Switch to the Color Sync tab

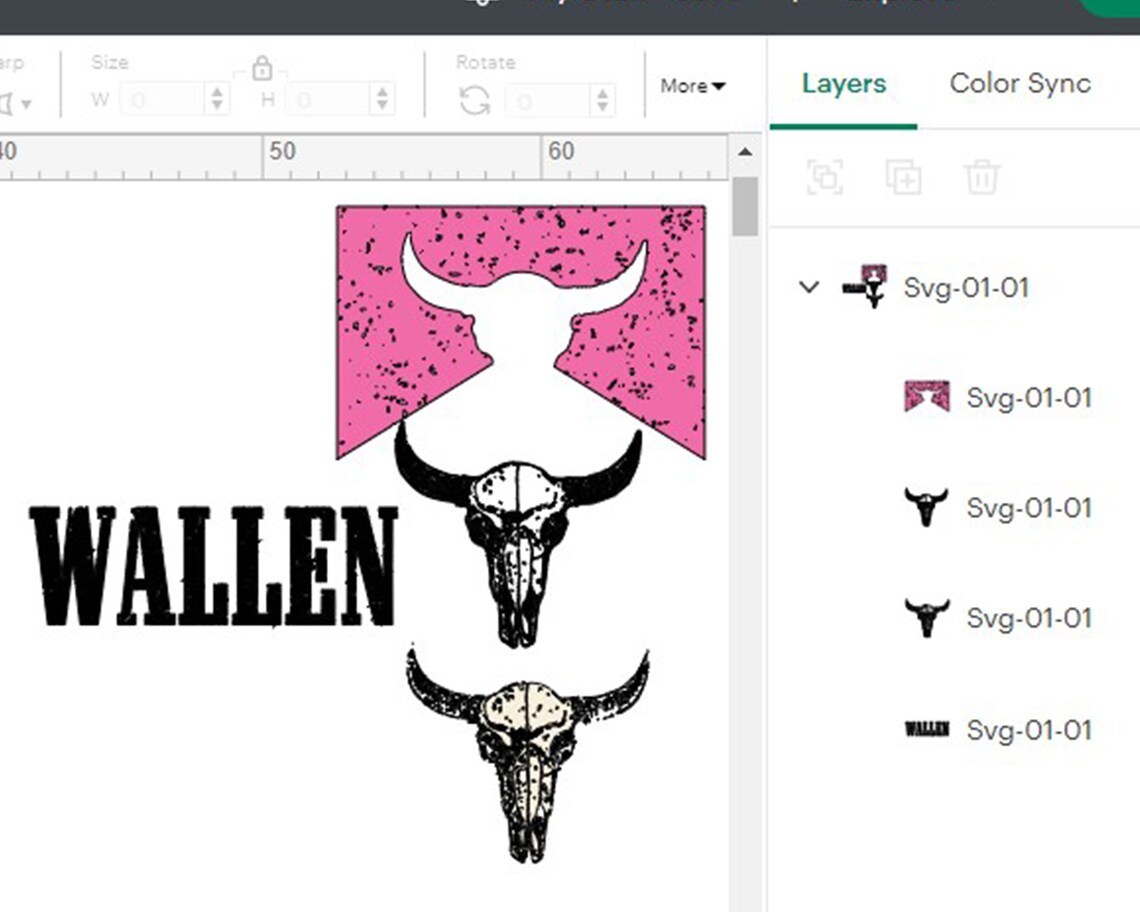[x=1019, y=84]
